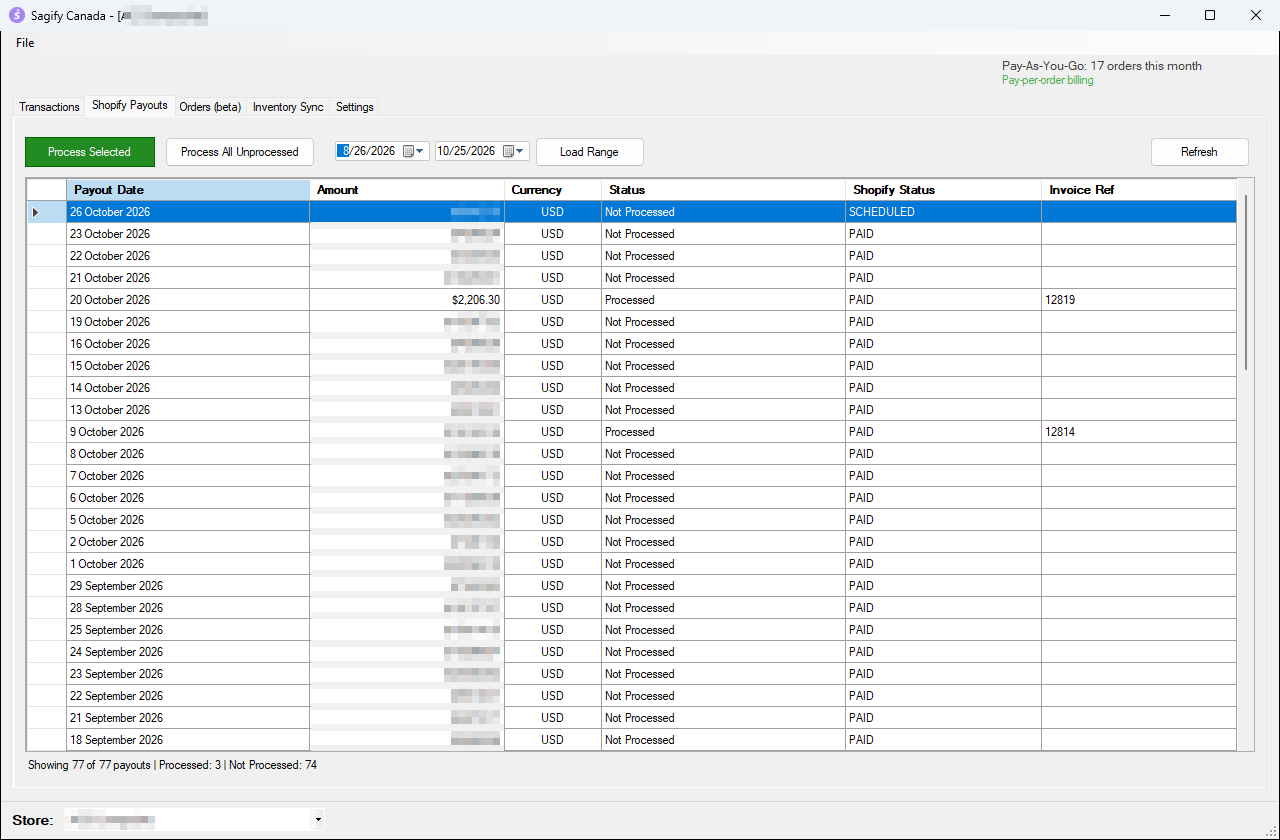Select the Shopify Payouts tab

coord(130,105)
